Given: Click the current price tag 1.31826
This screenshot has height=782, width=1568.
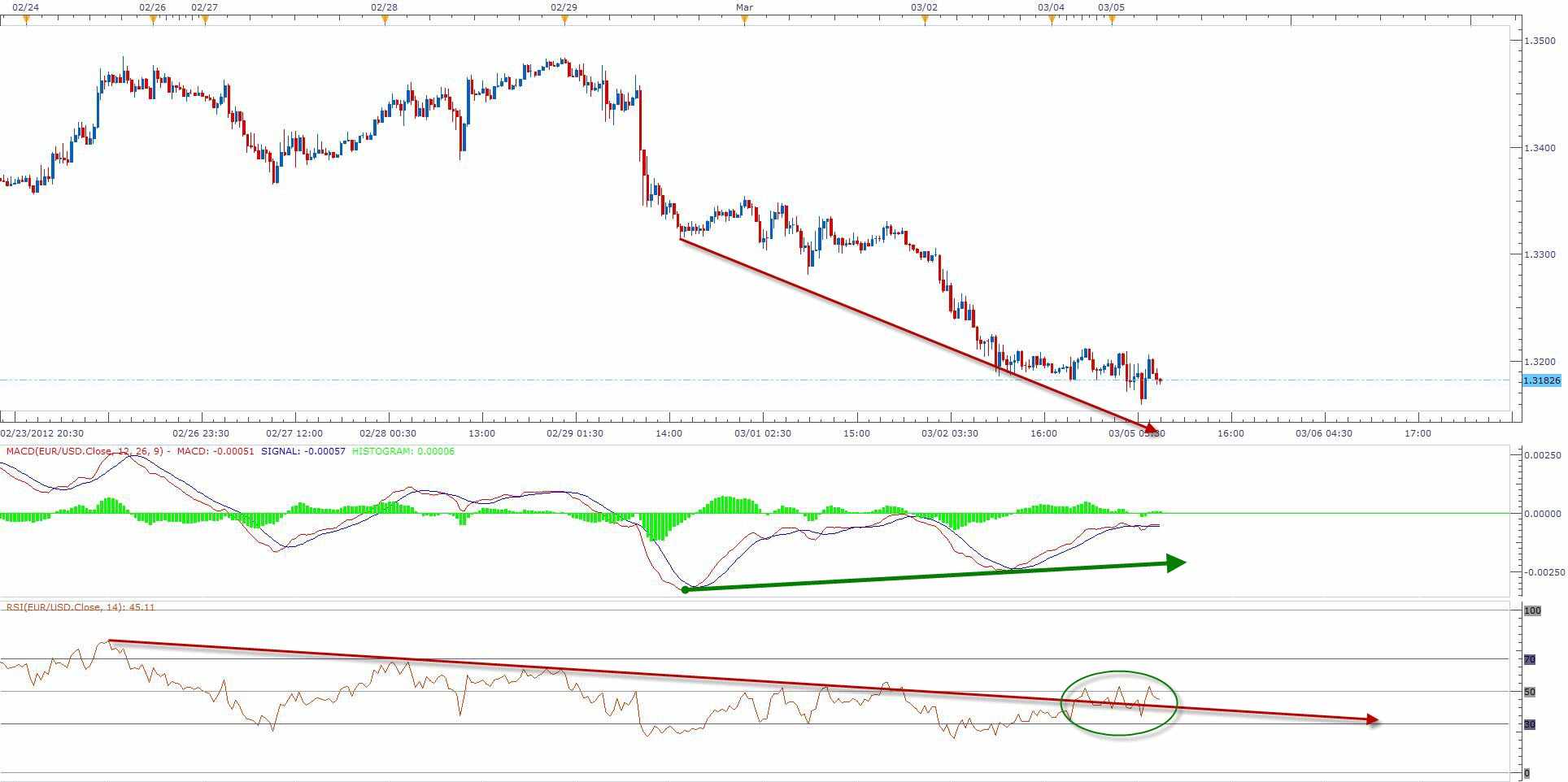Looking at the screenshot, I should point(1542,380).
